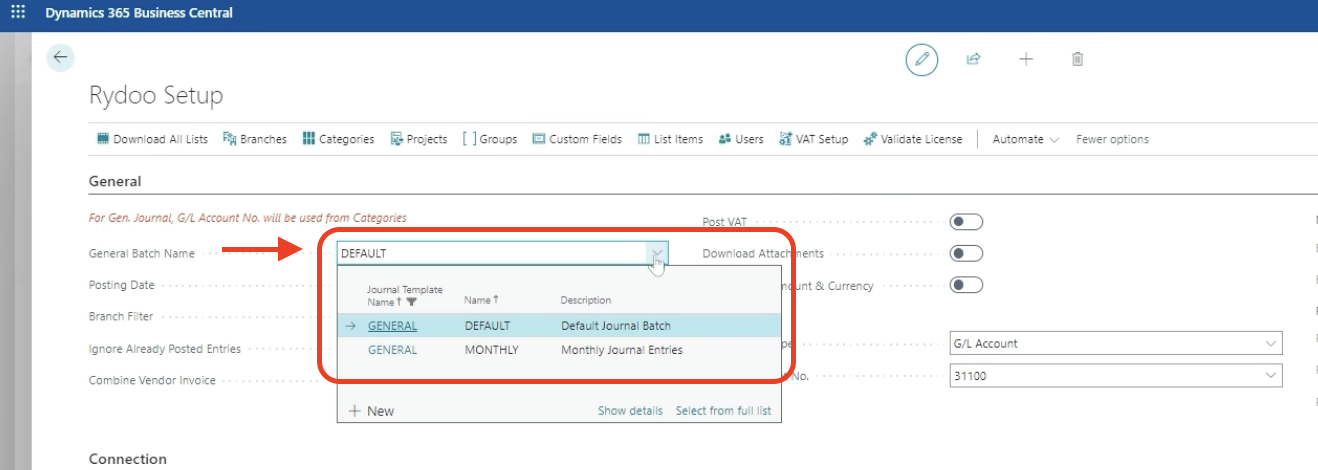
Task: Toggle the Amount & Currency switch
Action: pos(966,286)
